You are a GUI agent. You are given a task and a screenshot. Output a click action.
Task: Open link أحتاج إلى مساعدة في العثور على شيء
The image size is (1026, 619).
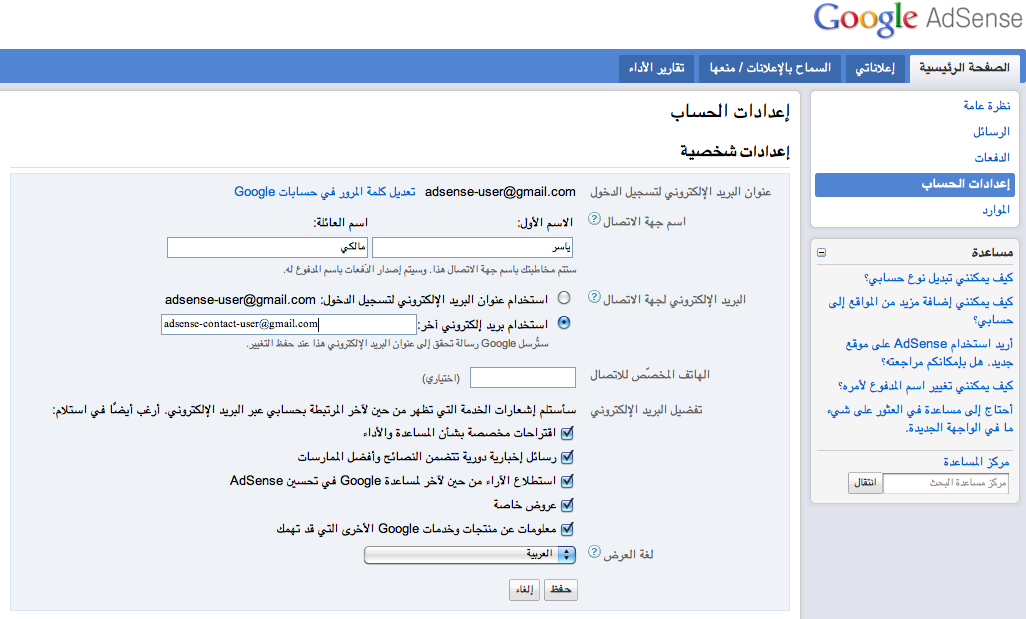(920, 419)
